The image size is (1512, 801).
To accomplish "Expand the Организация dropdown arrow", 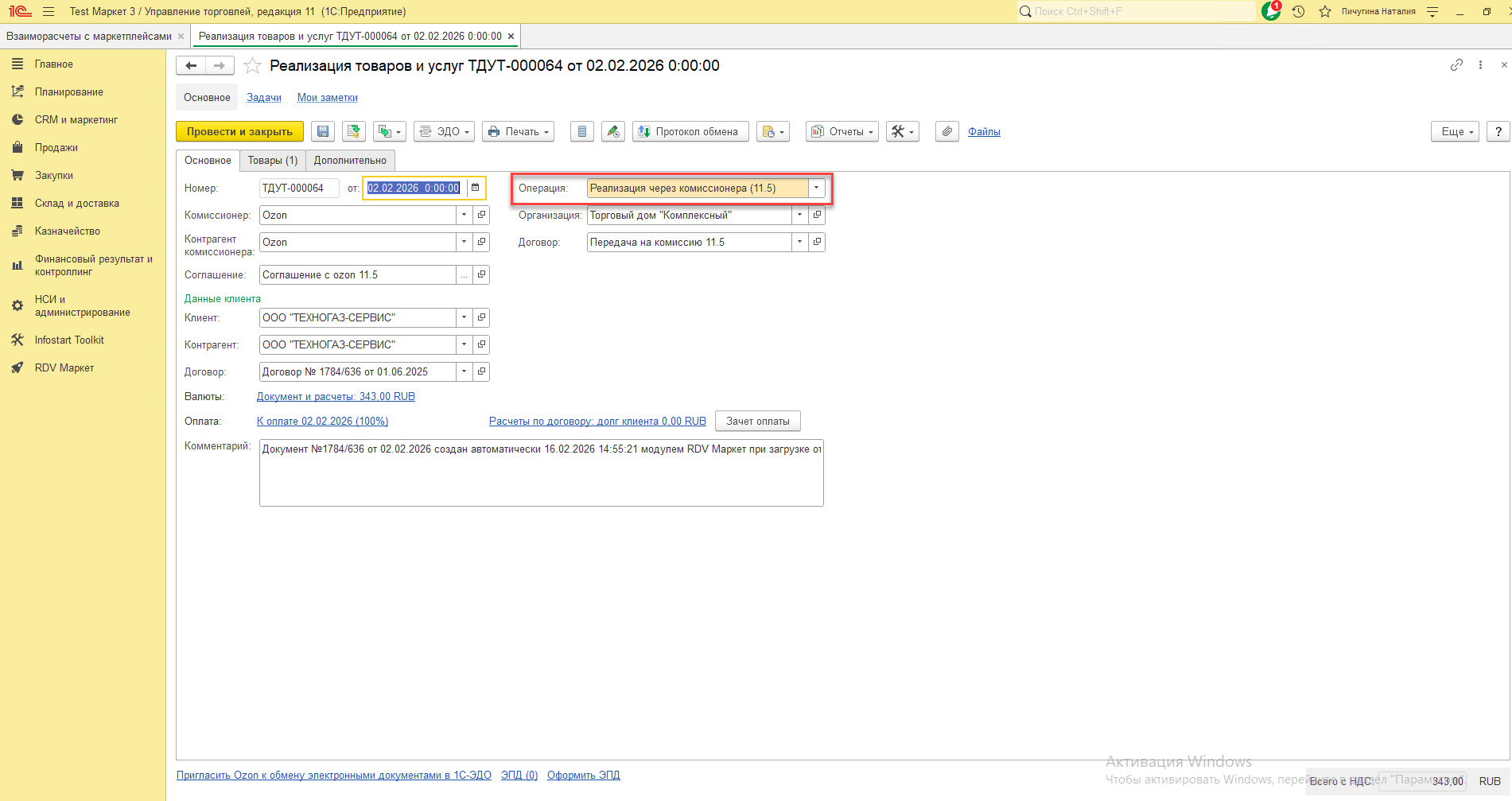I will (800, 216).
